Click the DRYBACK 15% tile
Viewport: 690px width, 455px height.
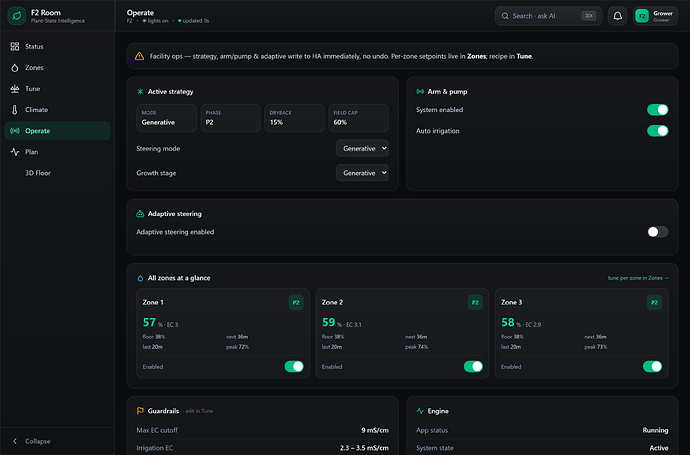(x=294, y=118)
